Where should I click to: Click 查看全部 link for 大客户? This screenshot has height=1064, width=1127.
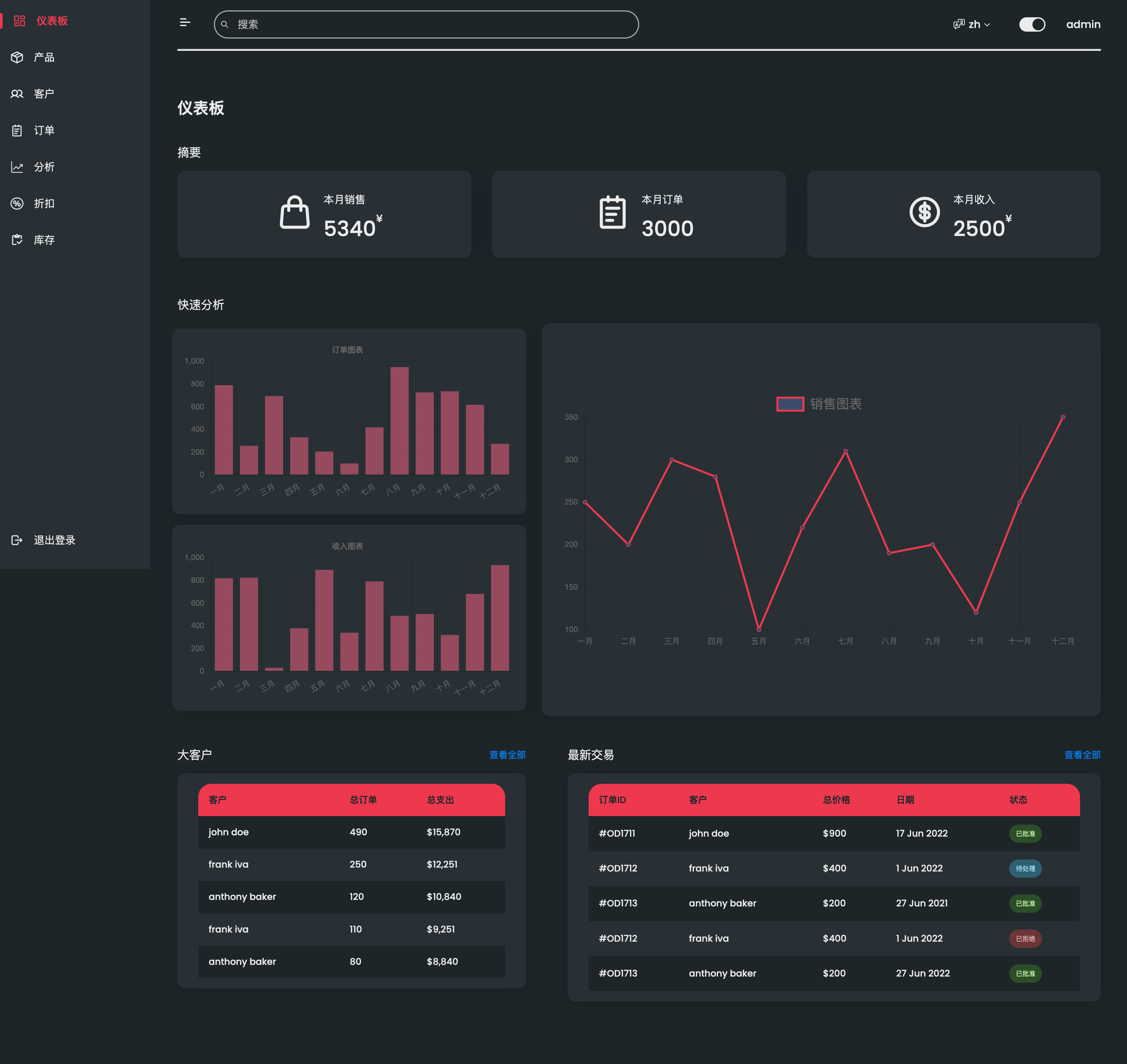pos(507,755)
